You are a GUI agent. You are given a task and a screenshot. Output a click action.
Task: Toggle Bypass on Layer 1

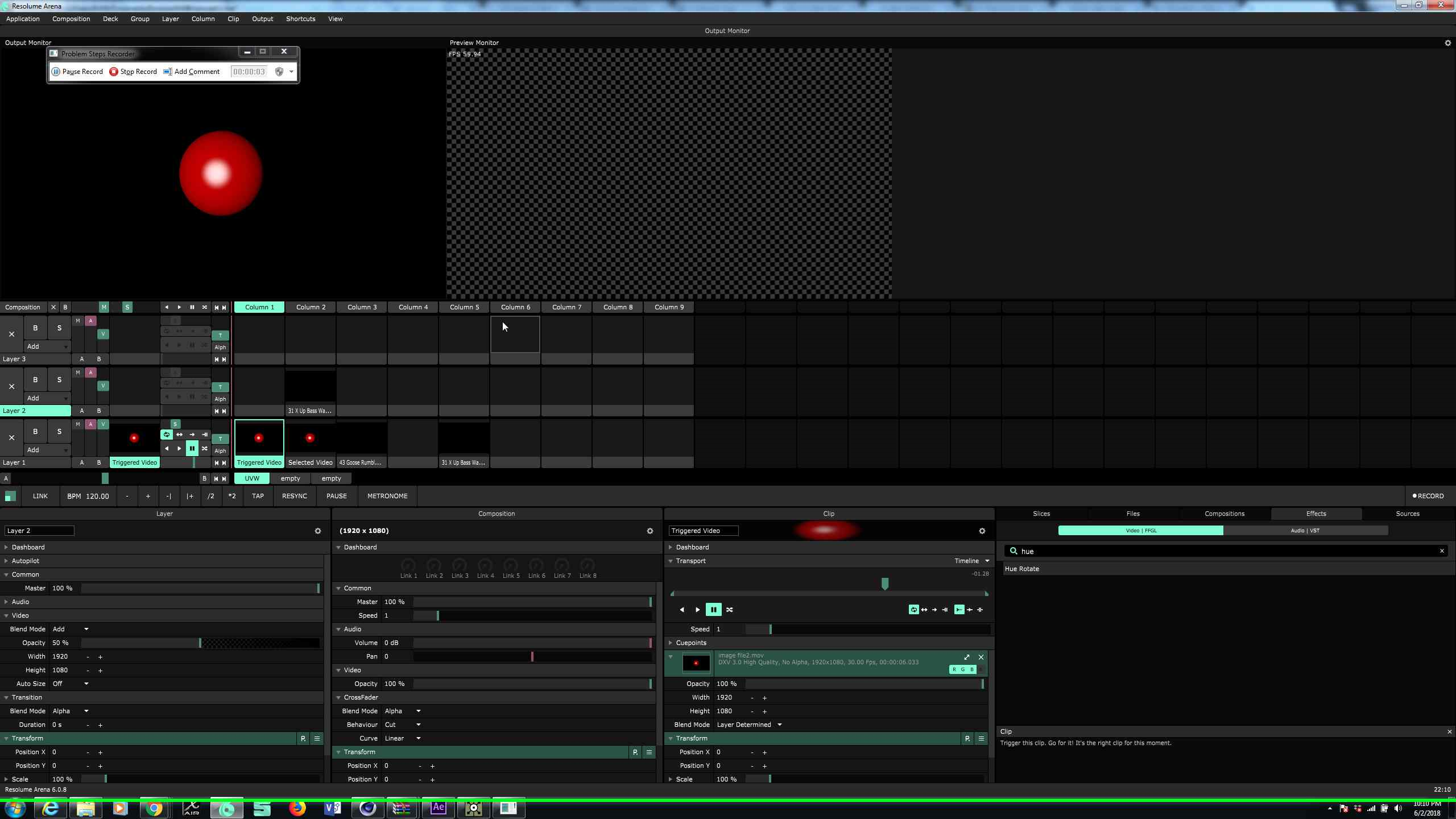pyautogui.click(x=35, y=431)
